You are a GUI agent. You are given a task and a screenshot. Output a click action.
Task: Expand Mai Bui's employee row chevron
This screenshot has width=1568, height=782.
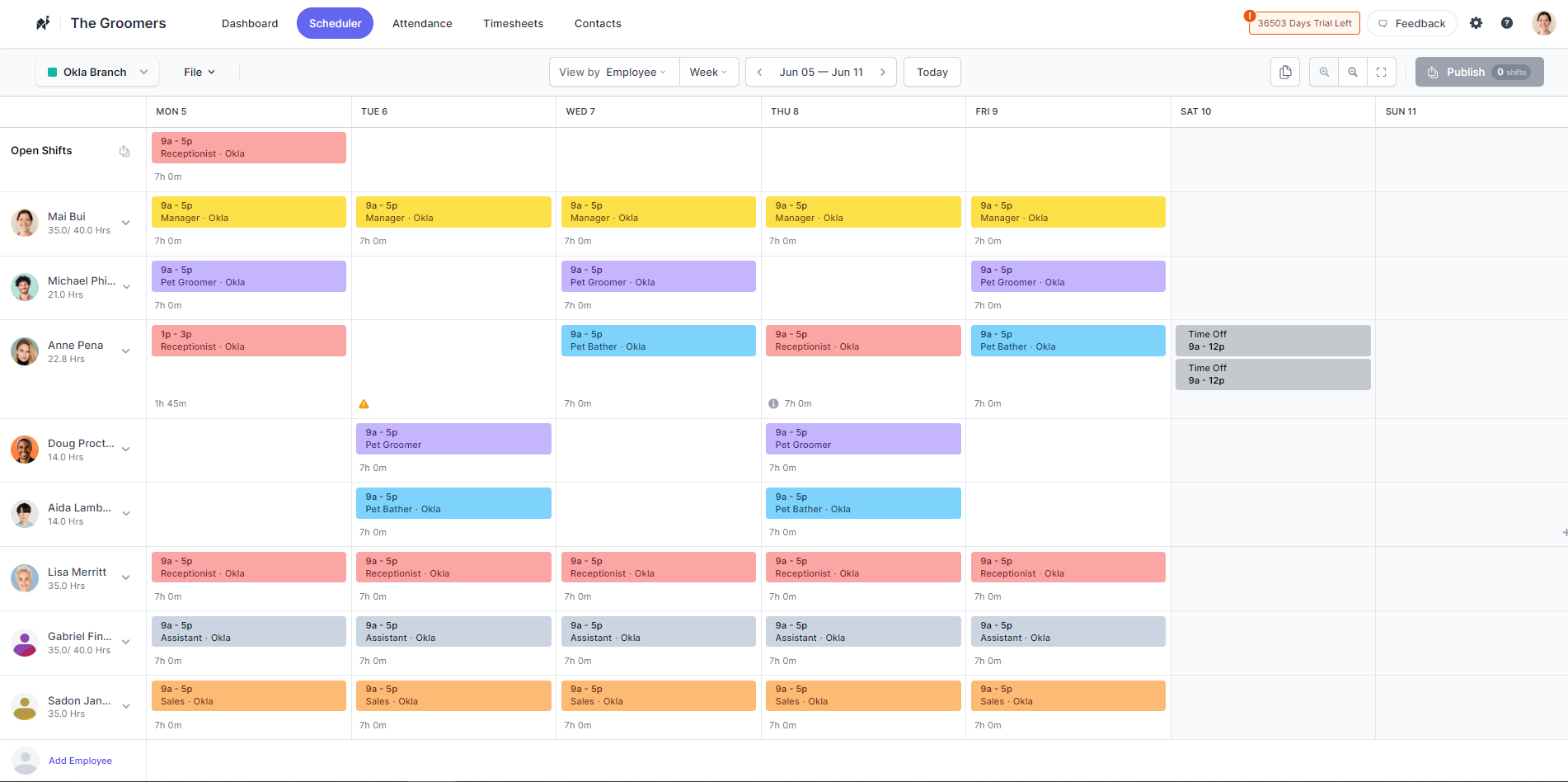coord(126,223)
